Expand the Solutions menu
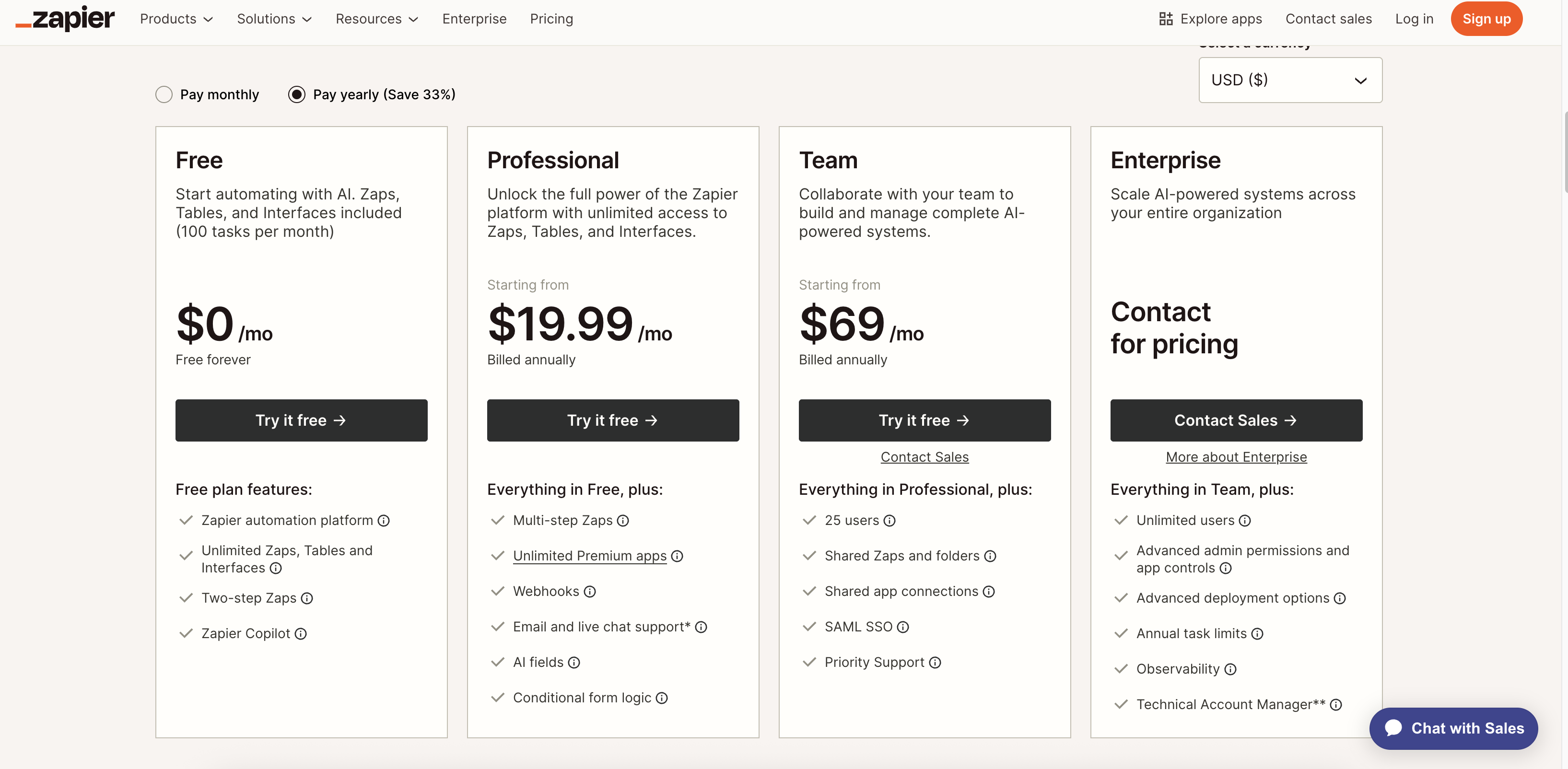Image resolution: width=1568 pixels, height=769 pixels. click(x=275, y=19)
